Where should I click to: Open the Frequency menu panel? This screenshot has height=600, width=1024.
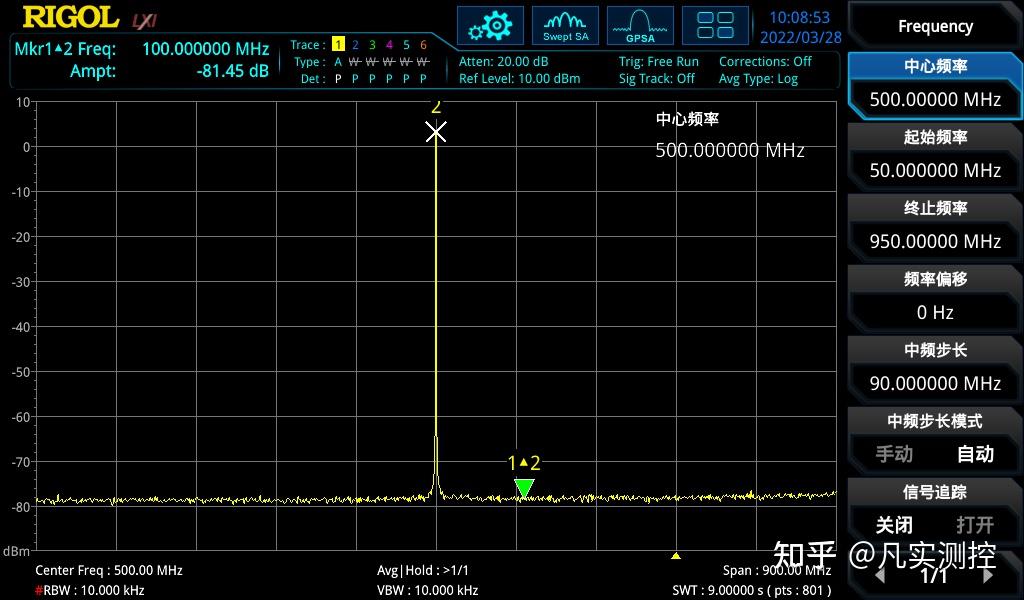(x=934, y=25)
